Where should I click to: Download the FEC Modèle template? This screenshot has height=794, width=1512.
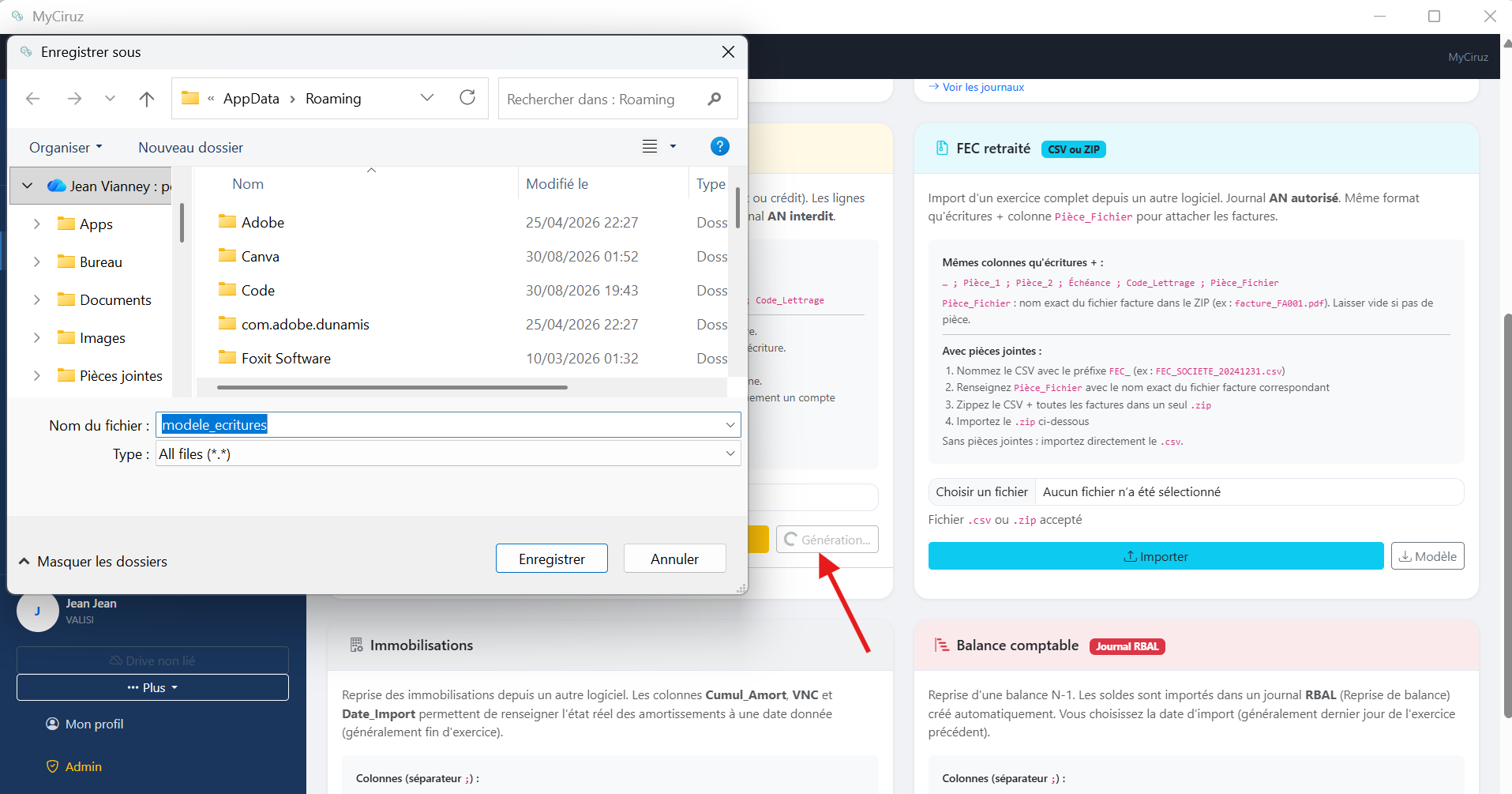tap(1428, 556)
